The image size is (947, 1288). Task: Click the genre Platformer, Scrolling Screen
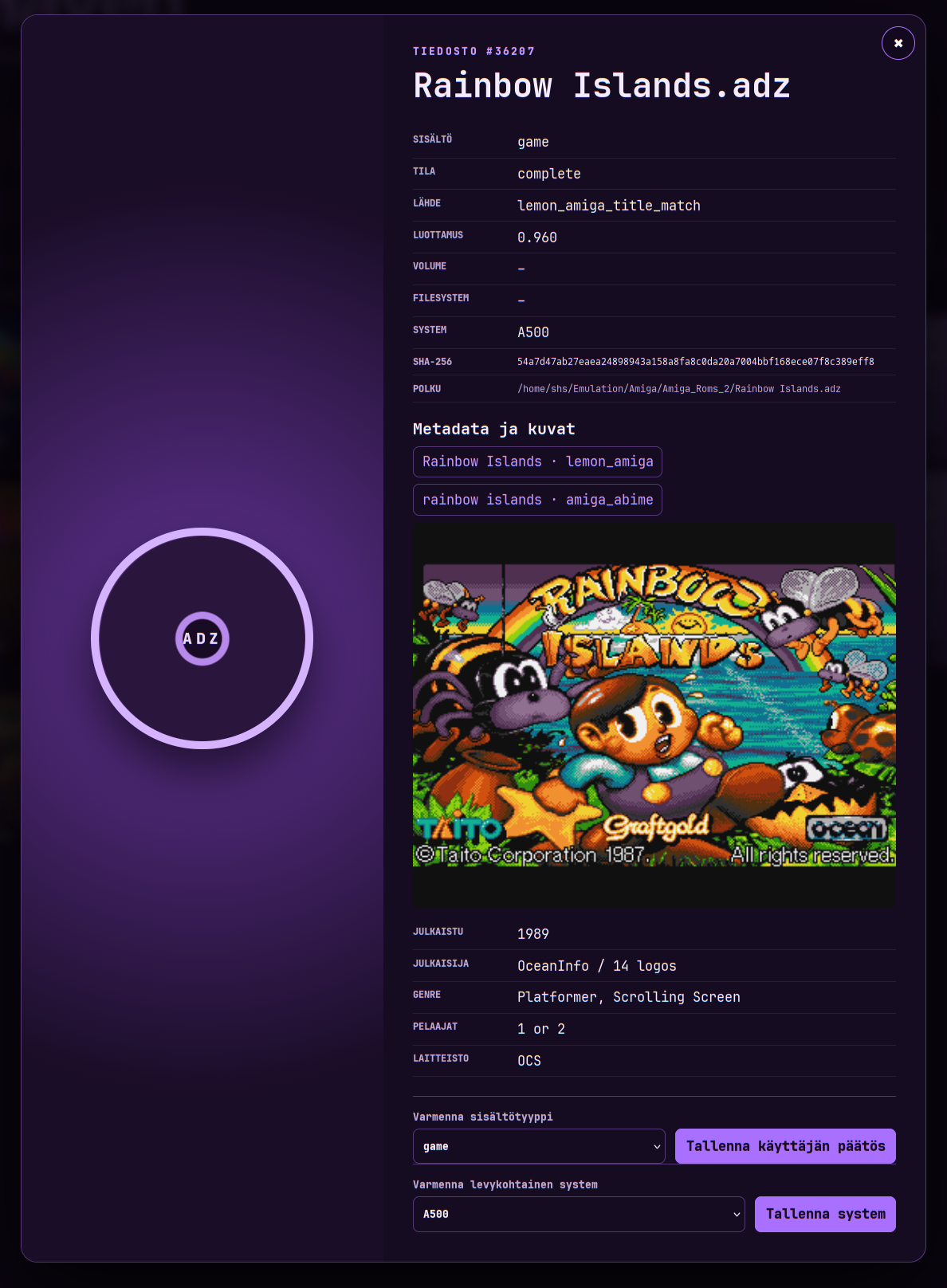coord(629,997)
